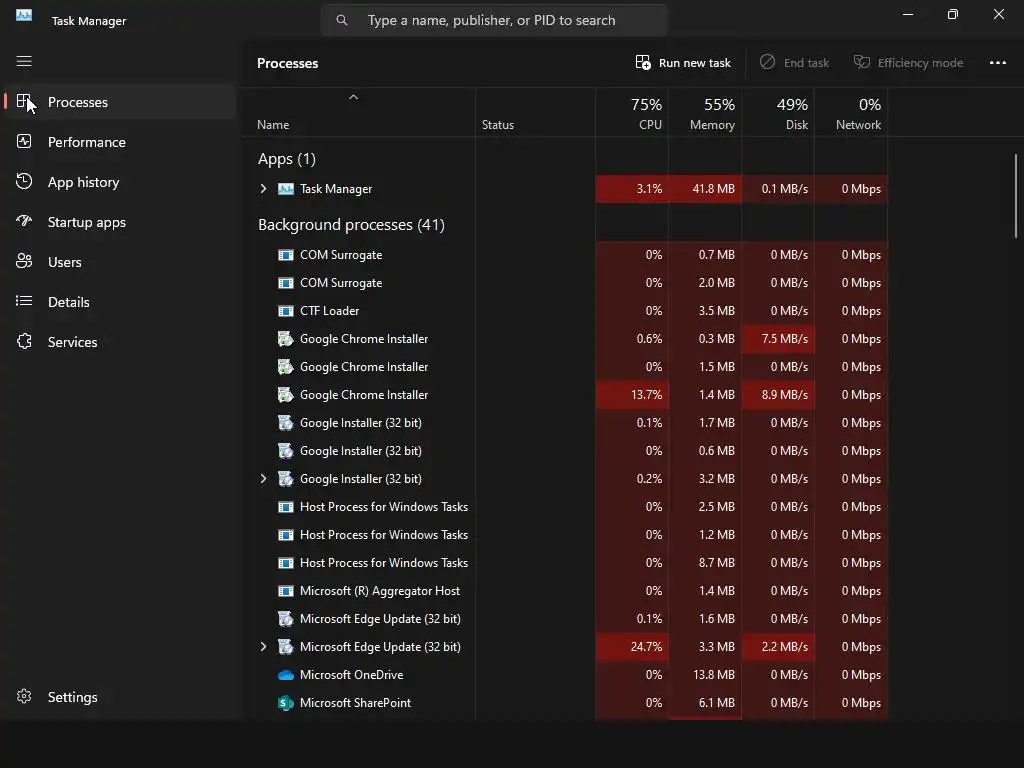The image size is (1024, 768).
Task: Select the CTF Loader process name
Action: 329,311
